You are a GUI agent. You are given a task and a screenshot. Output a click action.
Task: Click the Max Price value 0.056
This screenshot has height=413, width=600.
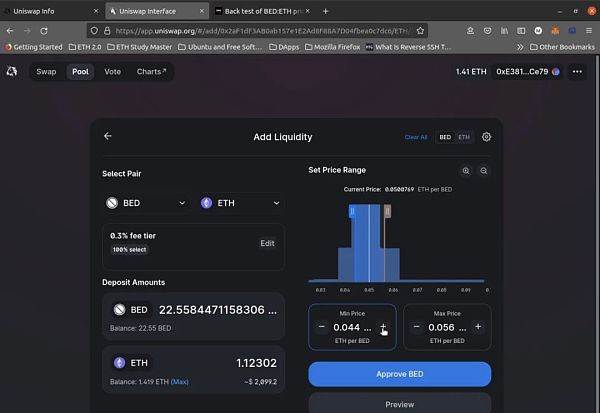447,327
